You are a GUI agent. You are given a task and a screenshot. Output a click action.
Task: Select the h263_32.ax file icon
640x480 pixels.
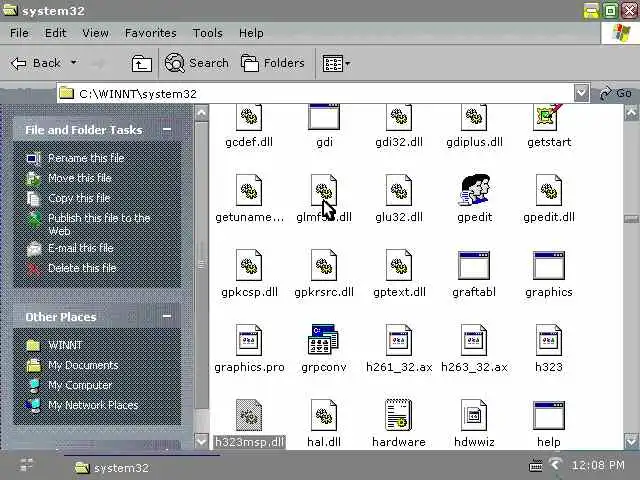click(474, 340)
